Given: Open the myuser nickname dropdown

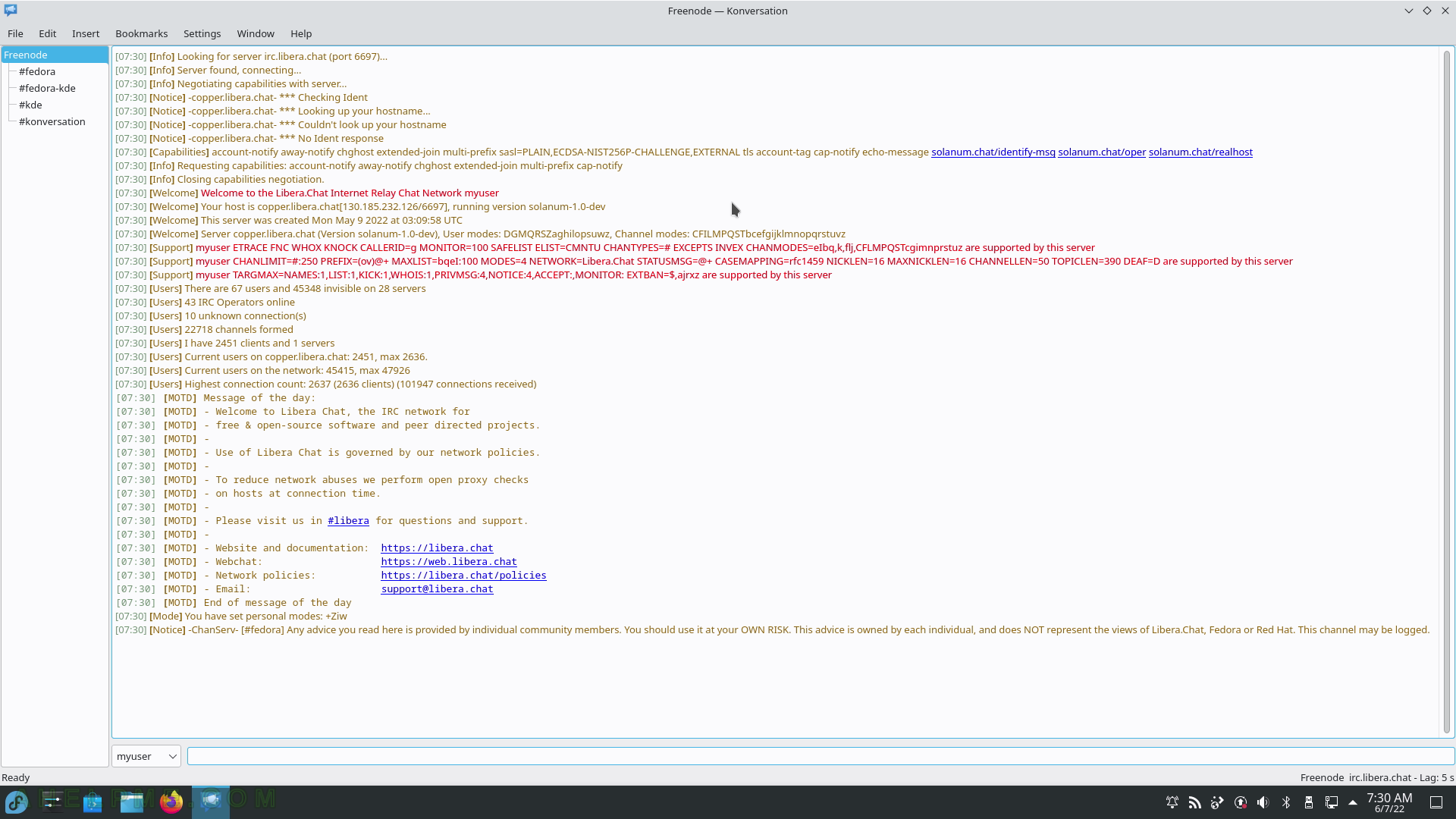Looking at the screenshot, I should point(146,756).
